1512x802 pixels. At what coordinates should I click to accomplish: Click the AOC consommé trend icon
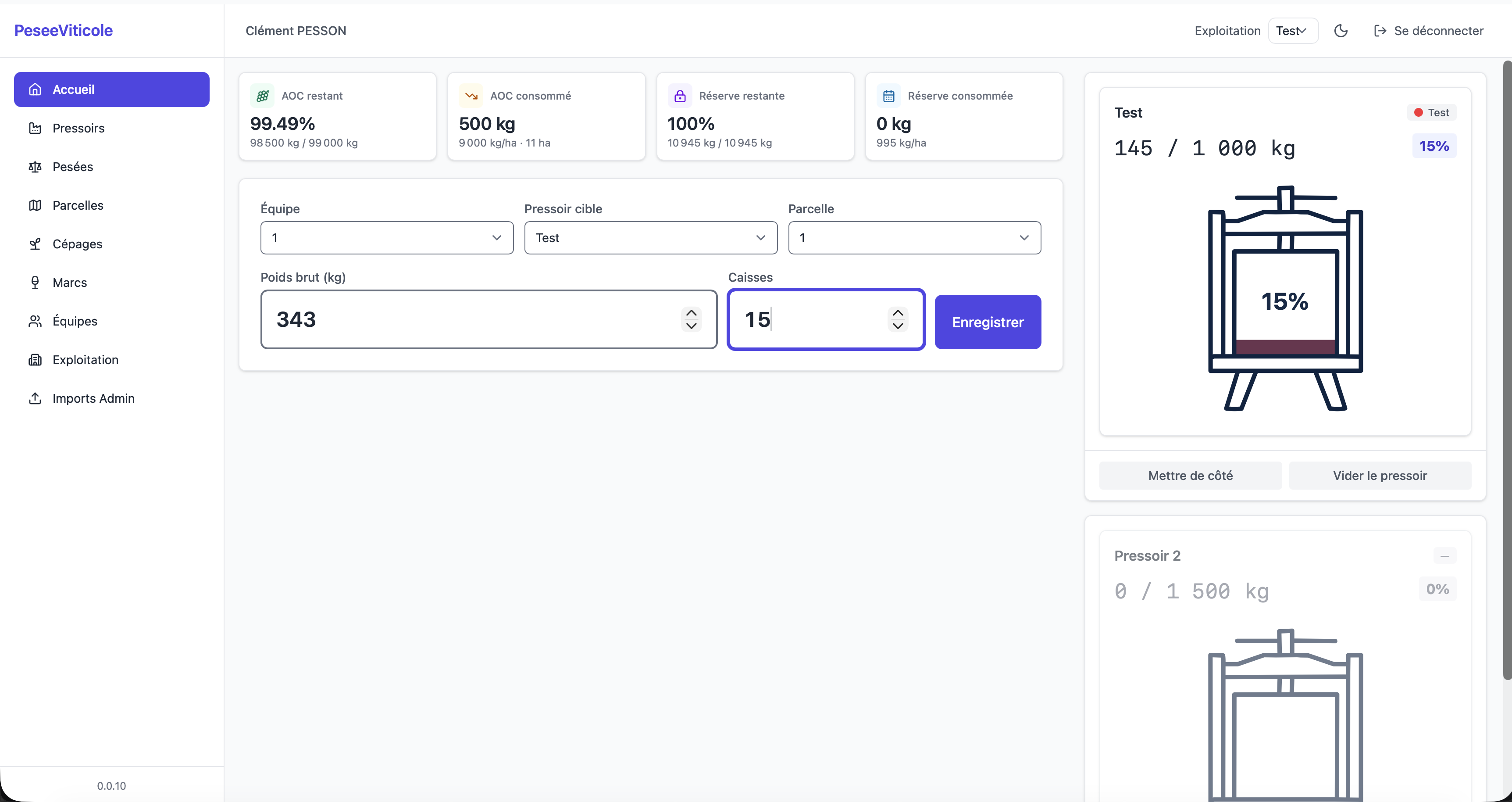tap(471, 96)
